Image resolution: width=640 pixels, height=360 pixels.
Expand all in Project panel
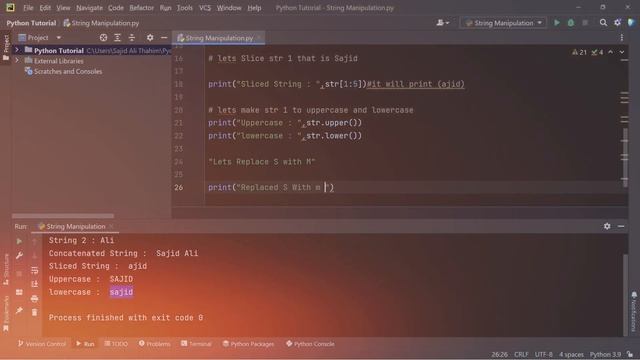coord(118,38)
